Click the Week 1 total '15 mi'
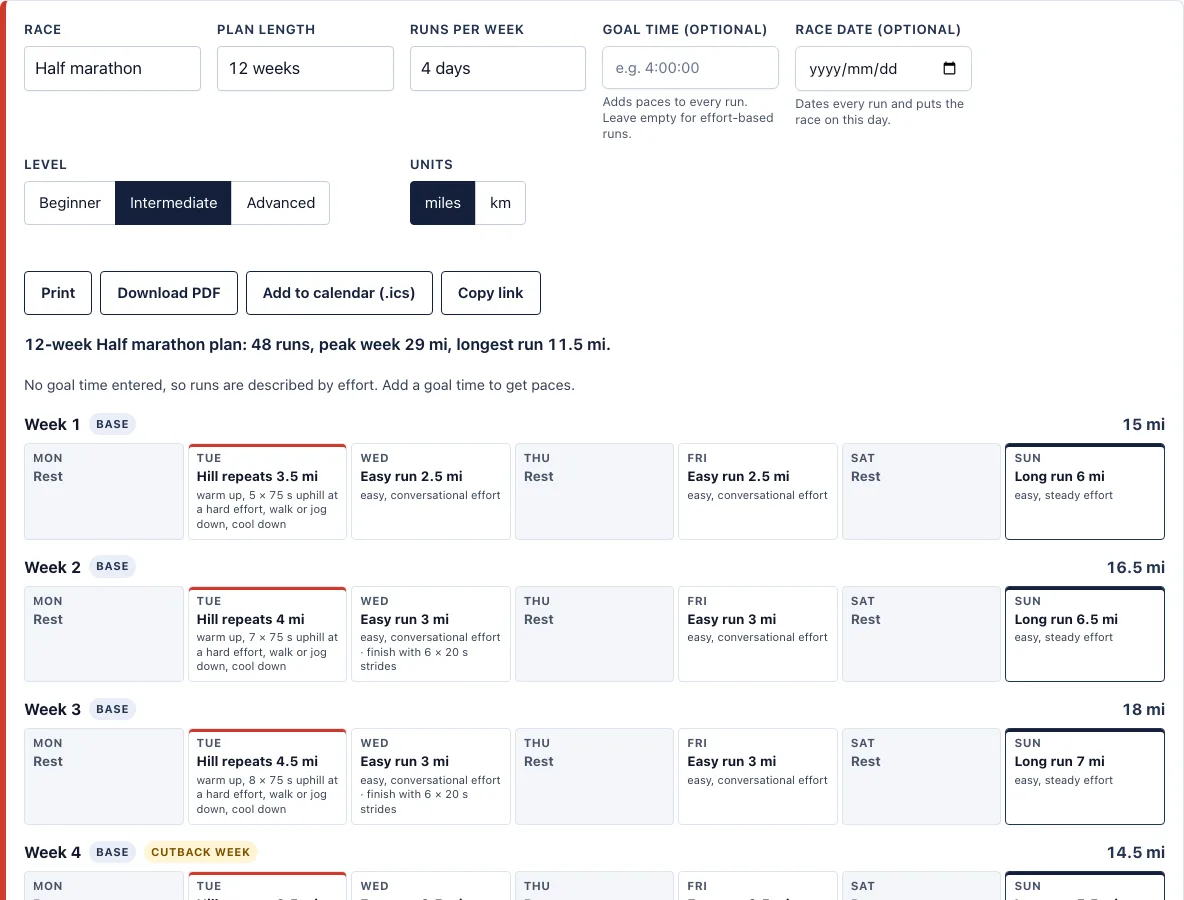The image size is (1184, 900). [1143, 424]
